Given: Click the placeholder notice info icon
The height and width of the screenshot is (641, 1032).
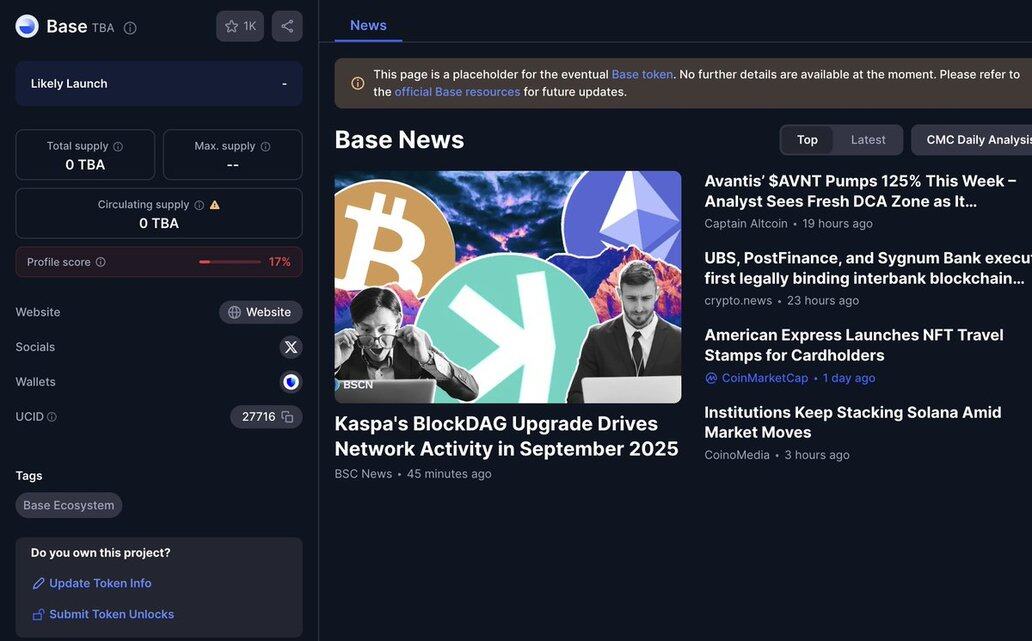Looking at the screenshot, I should [x=357, y=83].
